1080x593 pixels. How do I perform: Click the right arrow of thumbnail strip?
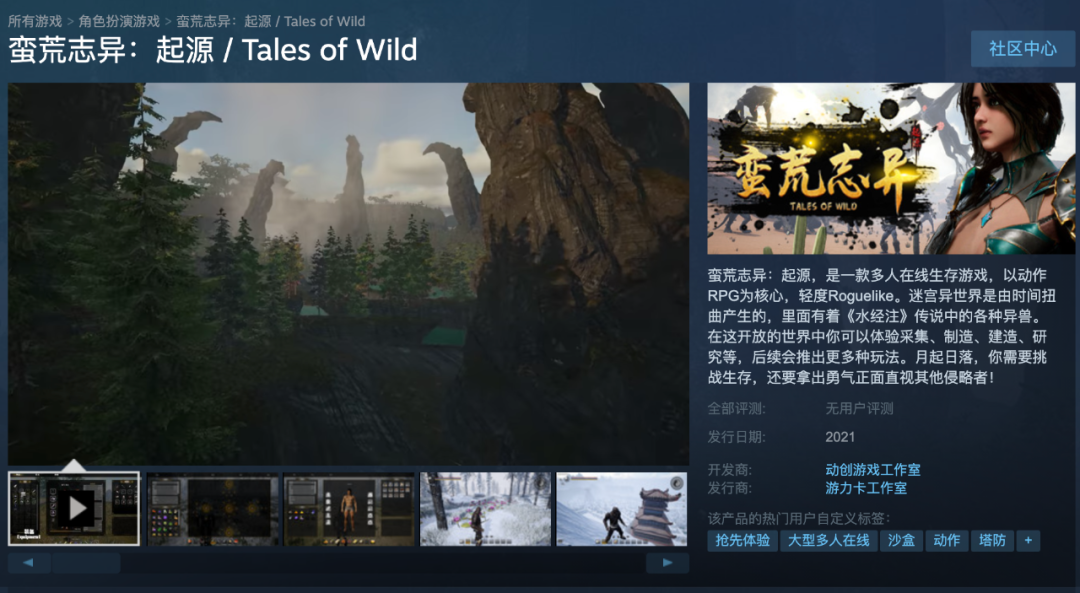pos(667,563)
